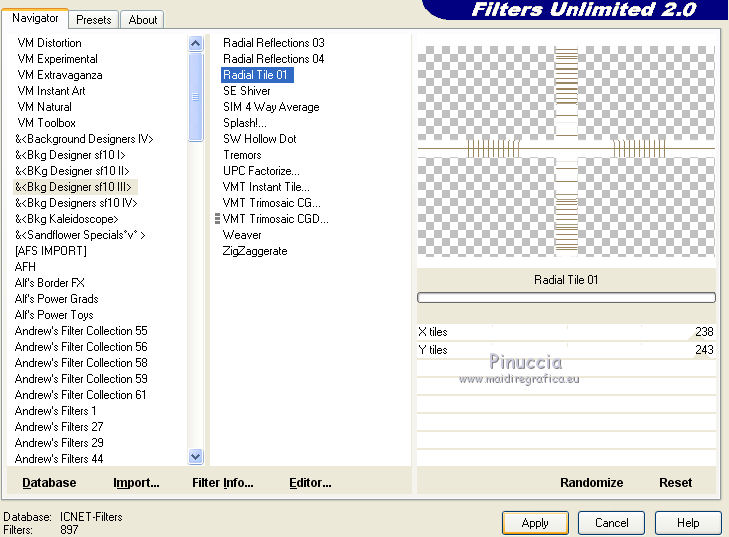Choose SW Hollow Dot filter
This screenshot has height=537, width=729.
pyautogui.click(x=259, y=139)
